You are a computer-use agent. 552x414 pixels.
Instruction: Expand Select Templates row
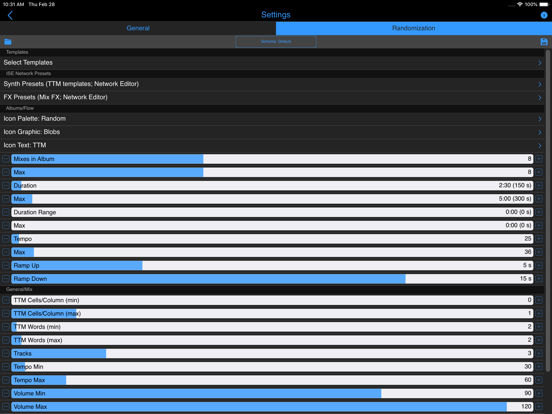[272, 63]
